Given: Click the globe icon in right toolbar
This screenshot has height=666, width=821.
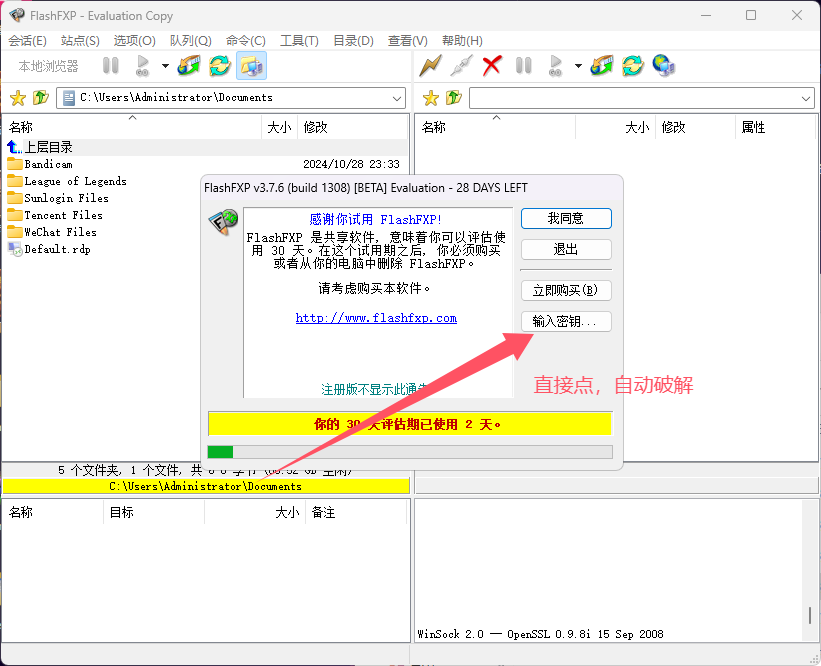Looking at the screenshot, I should click(x=663, y=66).
